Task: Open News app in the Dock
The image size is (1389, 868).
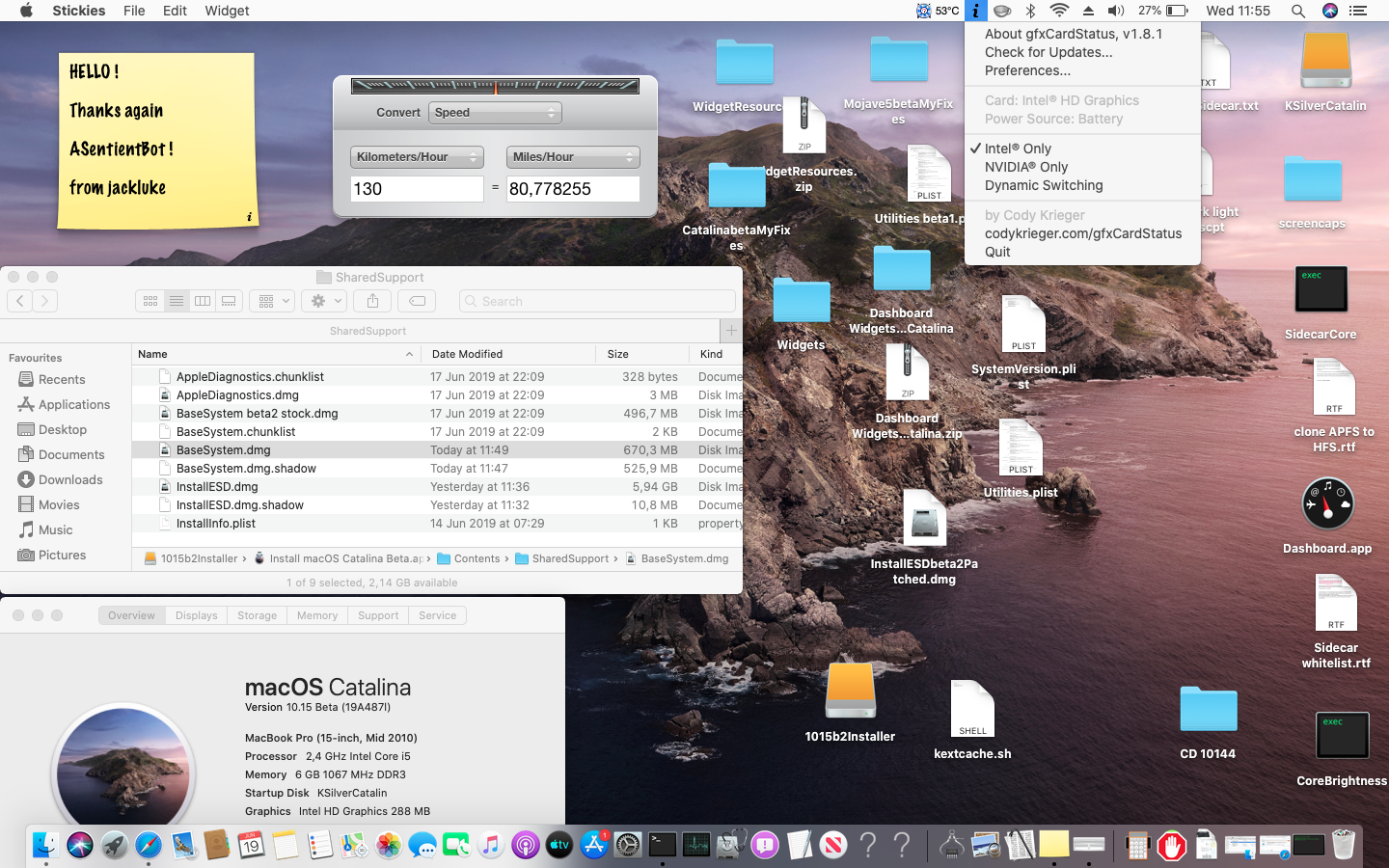Action: [x=833, y=846]
